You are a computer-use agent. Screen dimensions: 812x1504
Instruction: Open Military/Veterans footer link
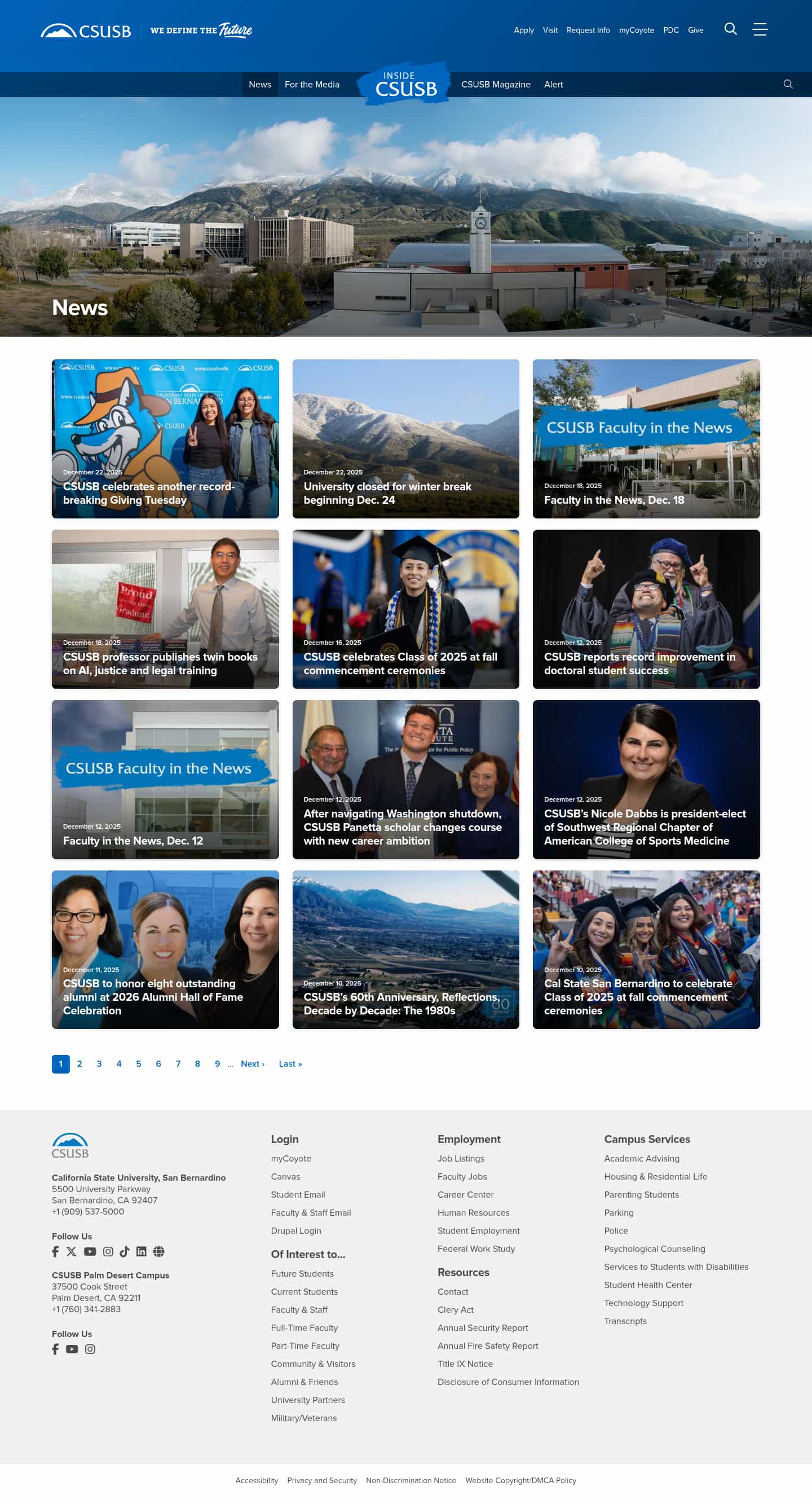point(303,1418)
